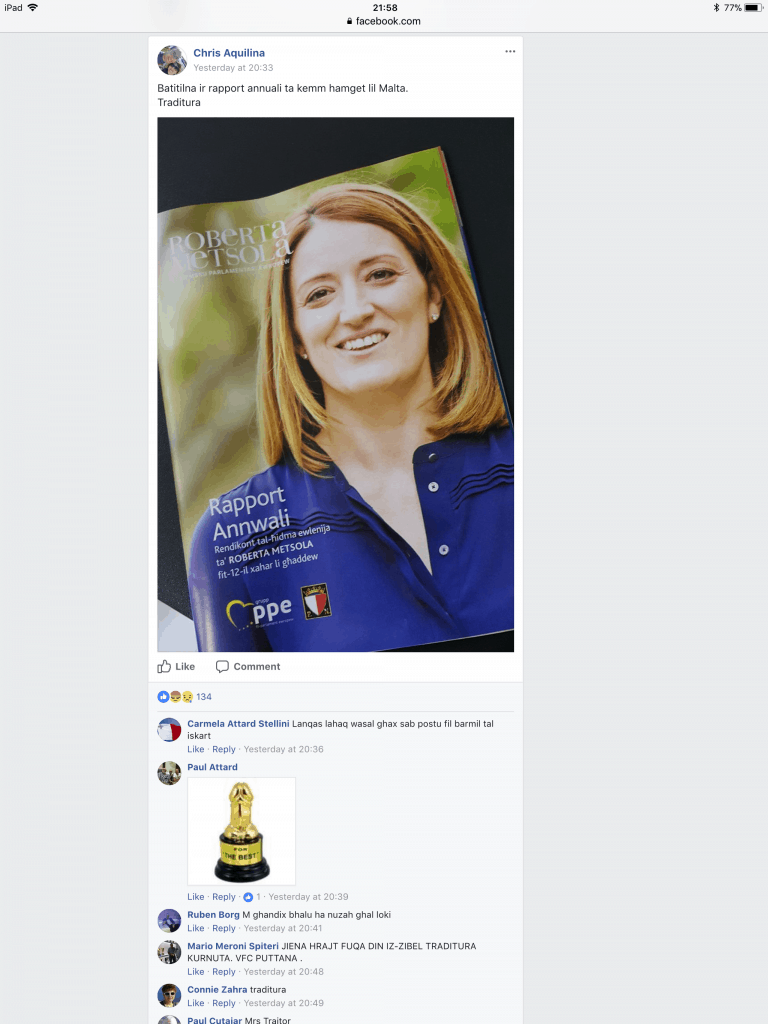Click Mario Meroni Spiteri's avatar
768x1024 pixels.
tap(169, 952)
